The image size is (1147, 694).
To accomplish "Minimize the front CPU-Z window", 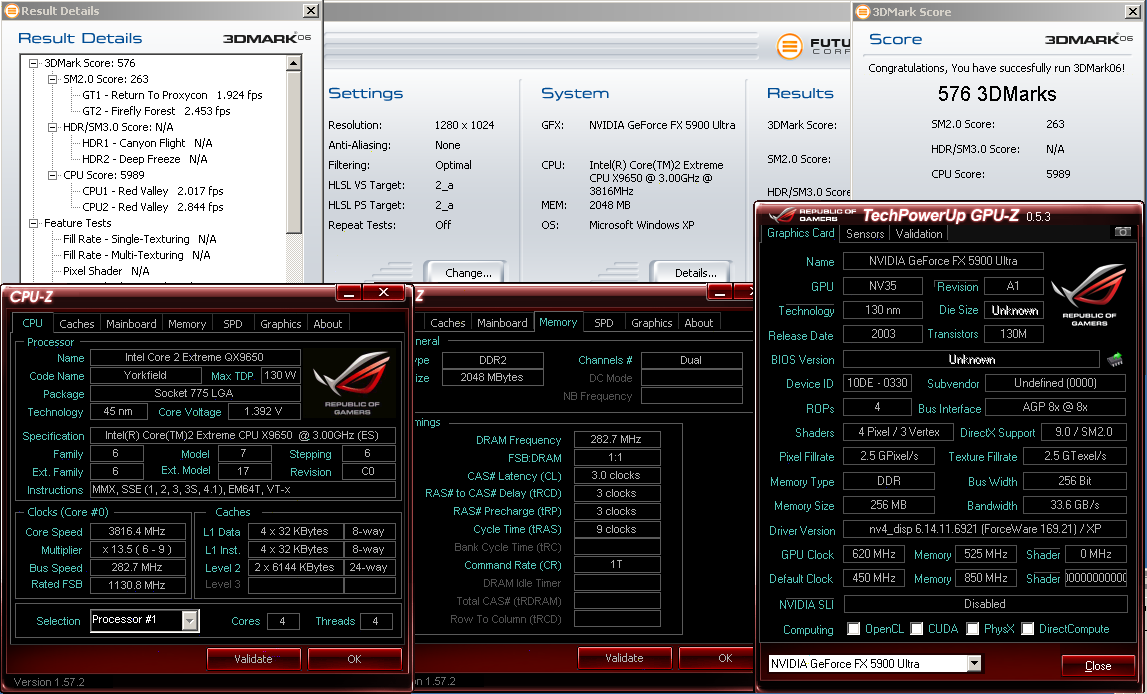I will [x=350, y=293].
